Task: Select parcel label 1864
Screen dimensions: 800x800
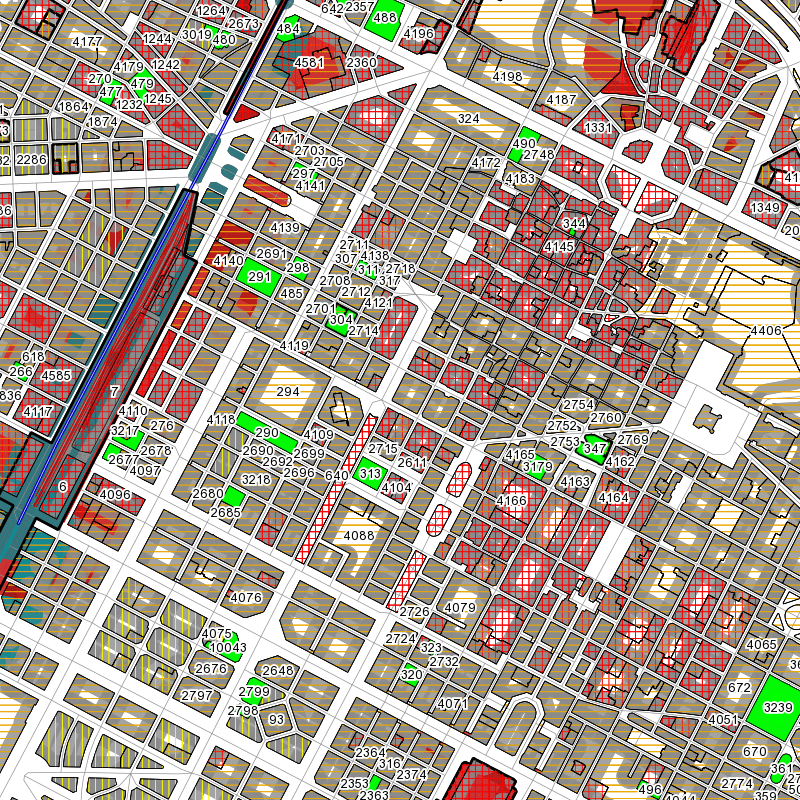Action: (x=73, y=107)
